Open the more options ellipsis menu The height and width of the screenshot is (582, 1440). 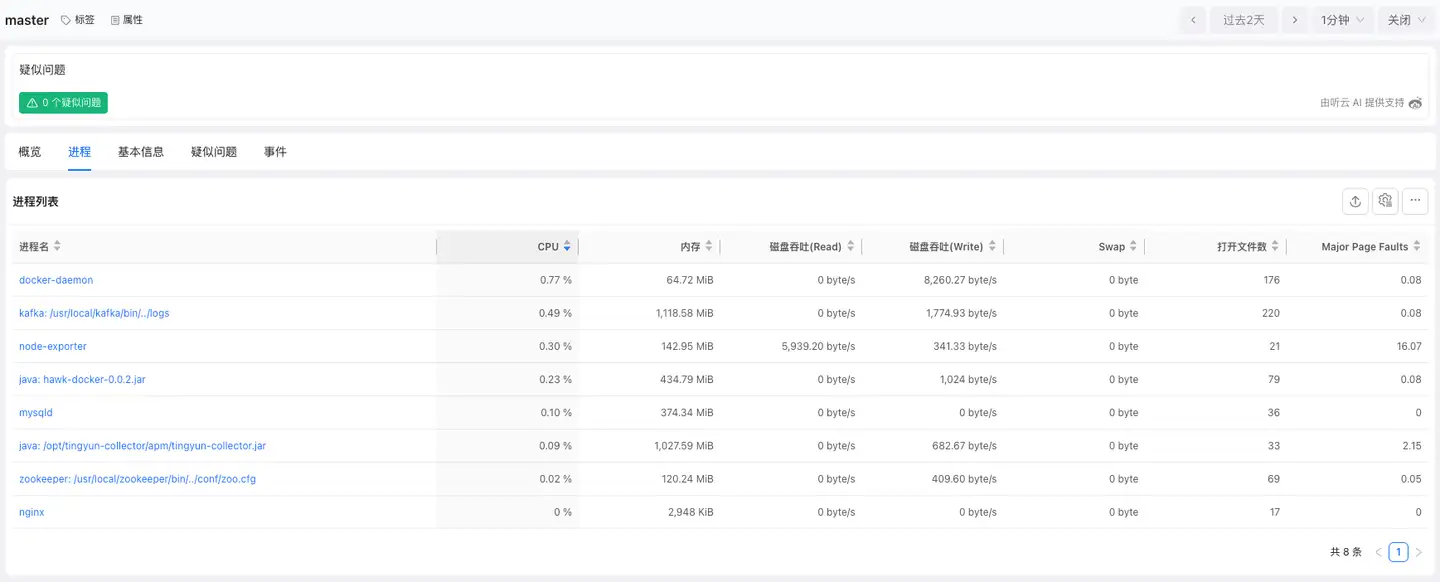pyautogui.click(x=1415, y=201)
